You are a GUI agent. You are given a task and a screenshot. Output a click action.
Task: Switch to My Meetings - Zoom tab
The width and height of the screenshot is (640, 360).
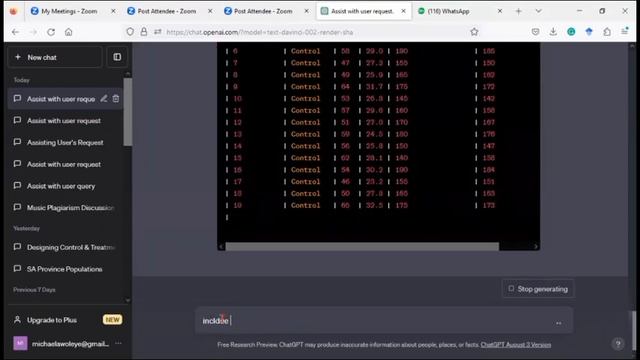tap(69, 11)
